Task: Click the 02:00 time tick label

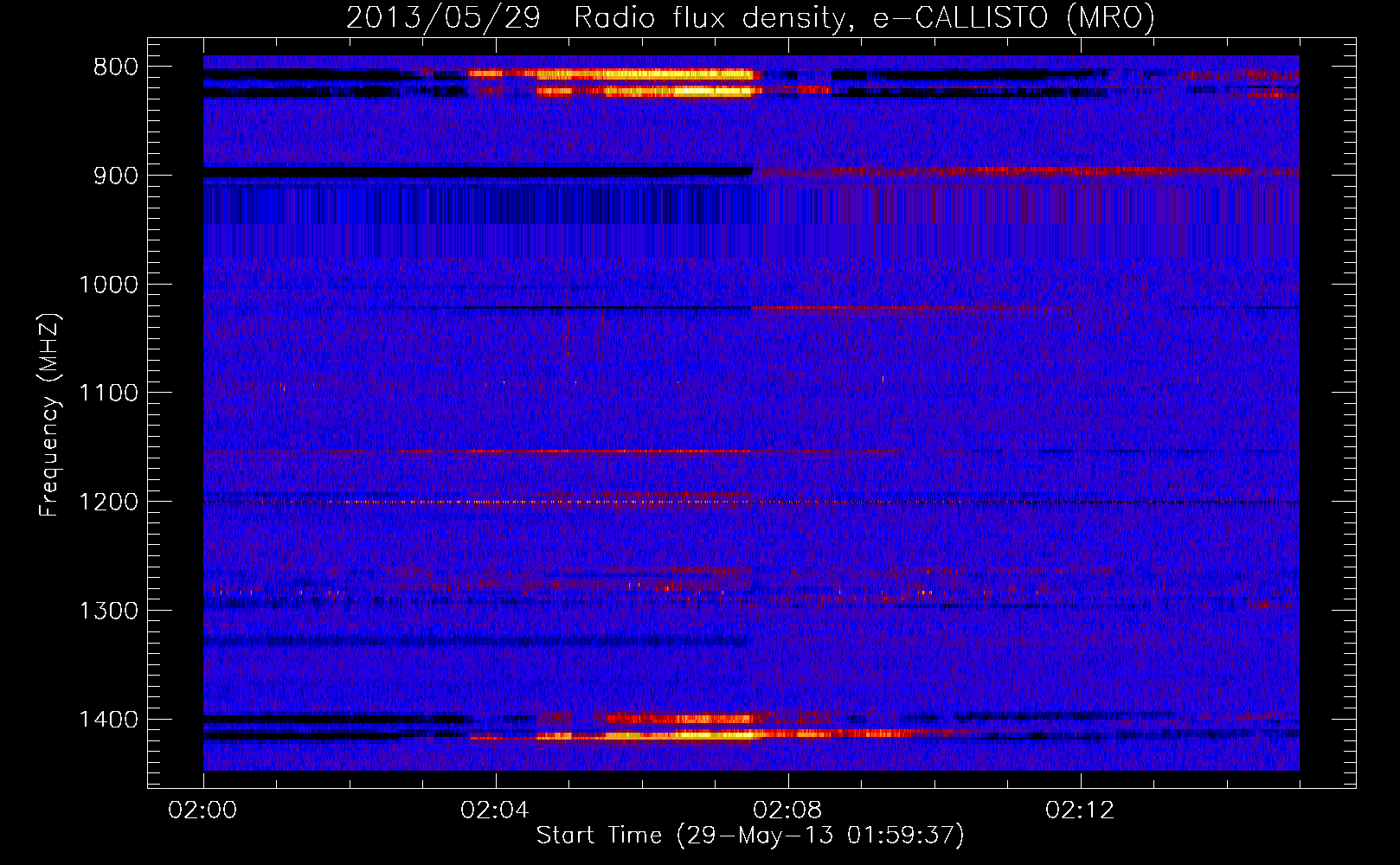Action: click(202, 811)
